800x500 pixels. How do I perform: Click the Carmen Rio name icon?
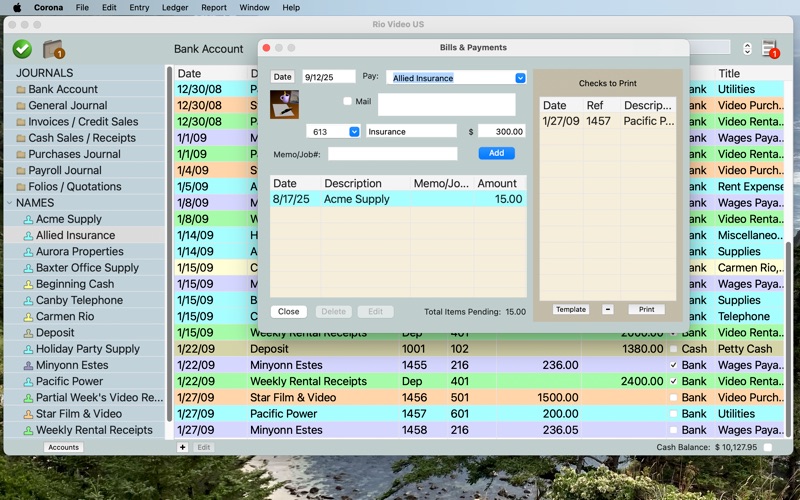pyautogui.click(x=29, y=316)
